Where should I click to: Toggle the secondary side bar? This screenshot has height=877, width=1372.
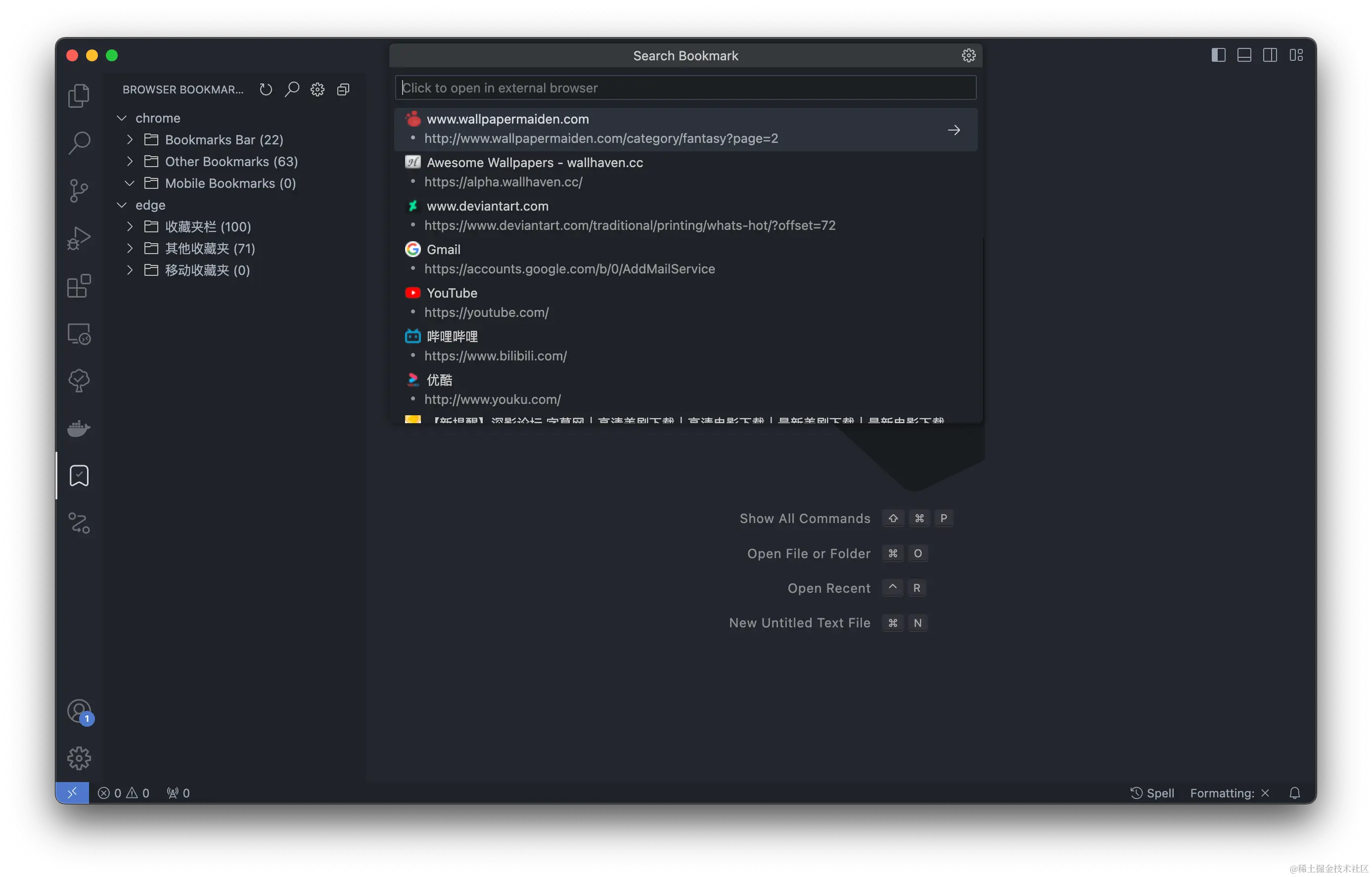click(1270, 55)
